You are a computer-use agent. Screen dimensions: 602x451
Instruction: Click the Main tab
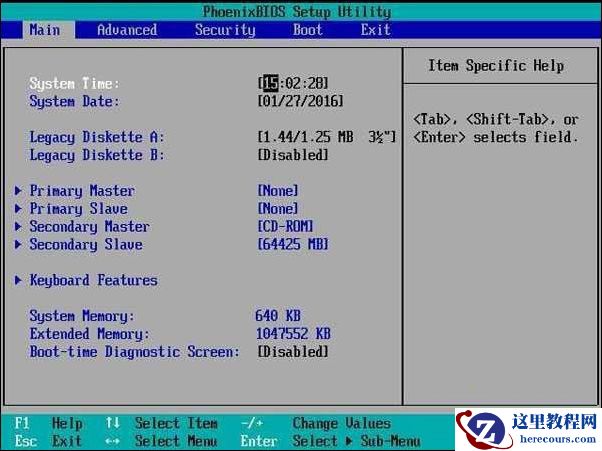pyautogui.click(x=44, y=30)
